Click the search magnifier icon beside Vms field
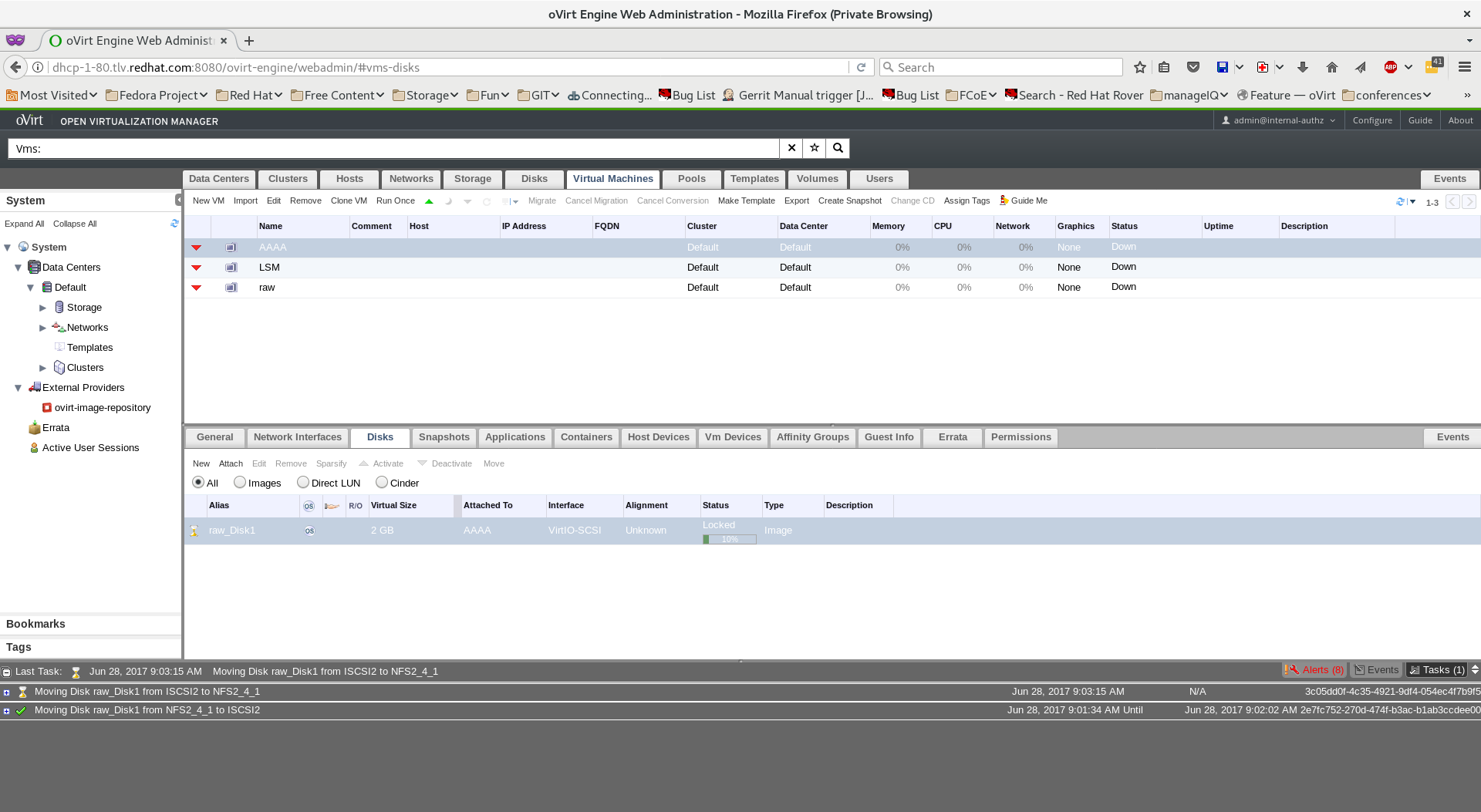Viewport: 1481px width, 812px height. tap(838, 148)
